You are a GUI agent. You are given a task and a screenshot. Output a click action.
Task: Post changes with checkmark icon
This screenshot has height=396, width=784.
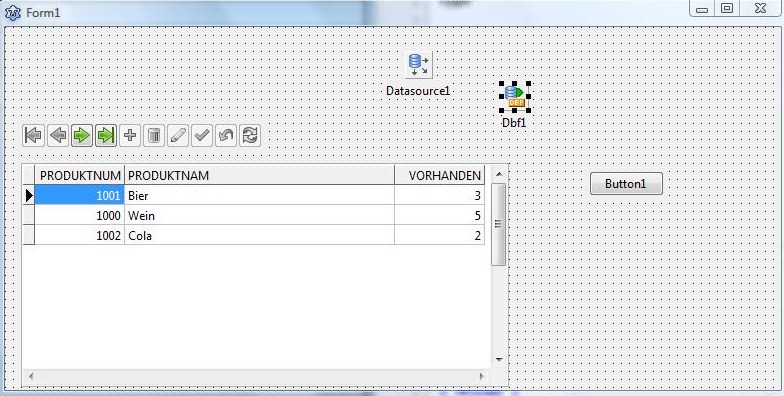[202, 136]
